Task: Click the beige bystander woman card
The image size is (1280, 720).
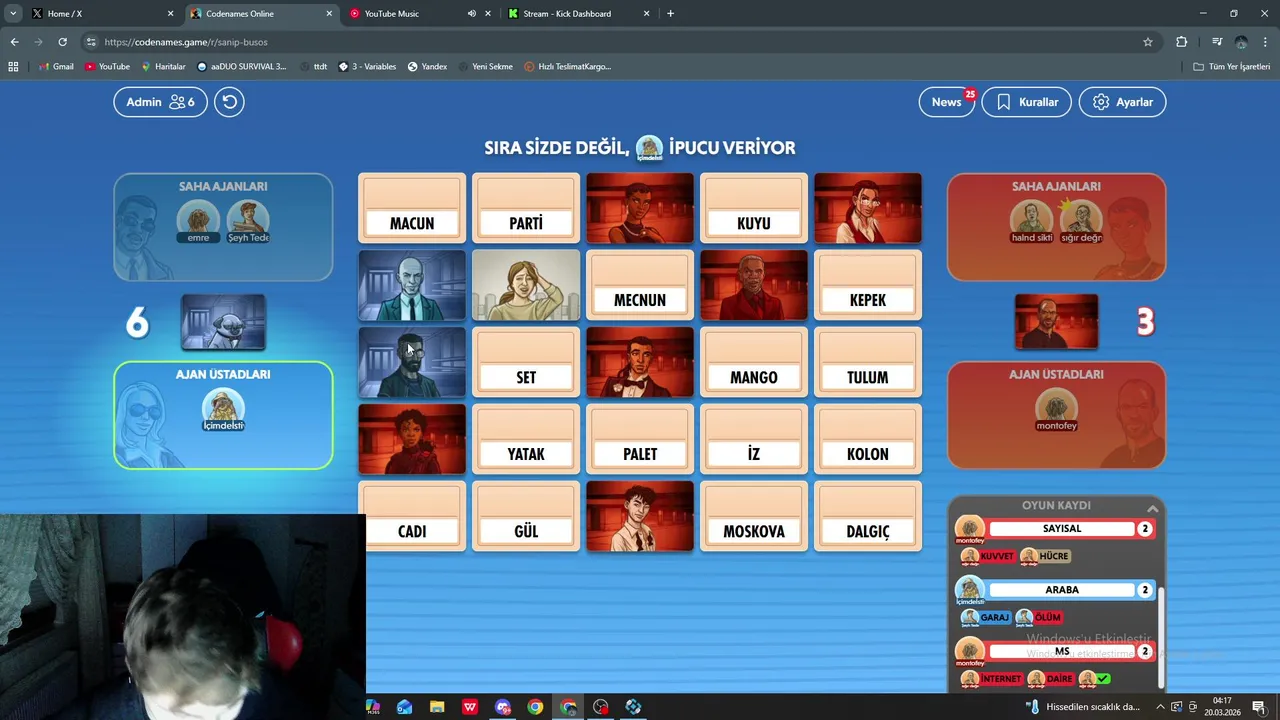Action: pyautogui.click(x=526, y=285)
